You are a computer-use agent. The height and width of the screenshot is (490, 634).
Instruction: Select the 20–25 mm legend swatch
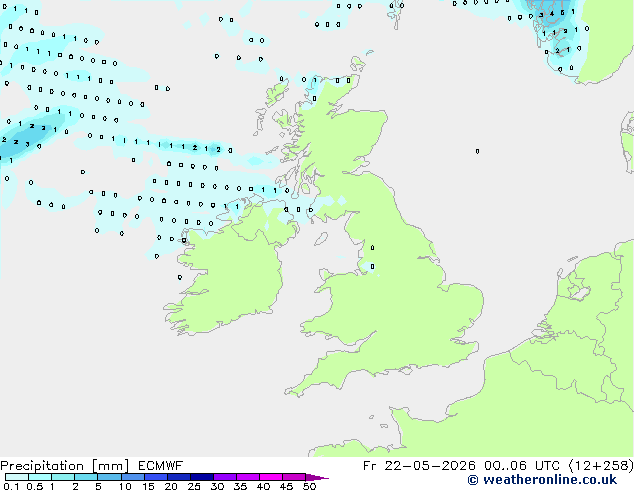point(178,477)
